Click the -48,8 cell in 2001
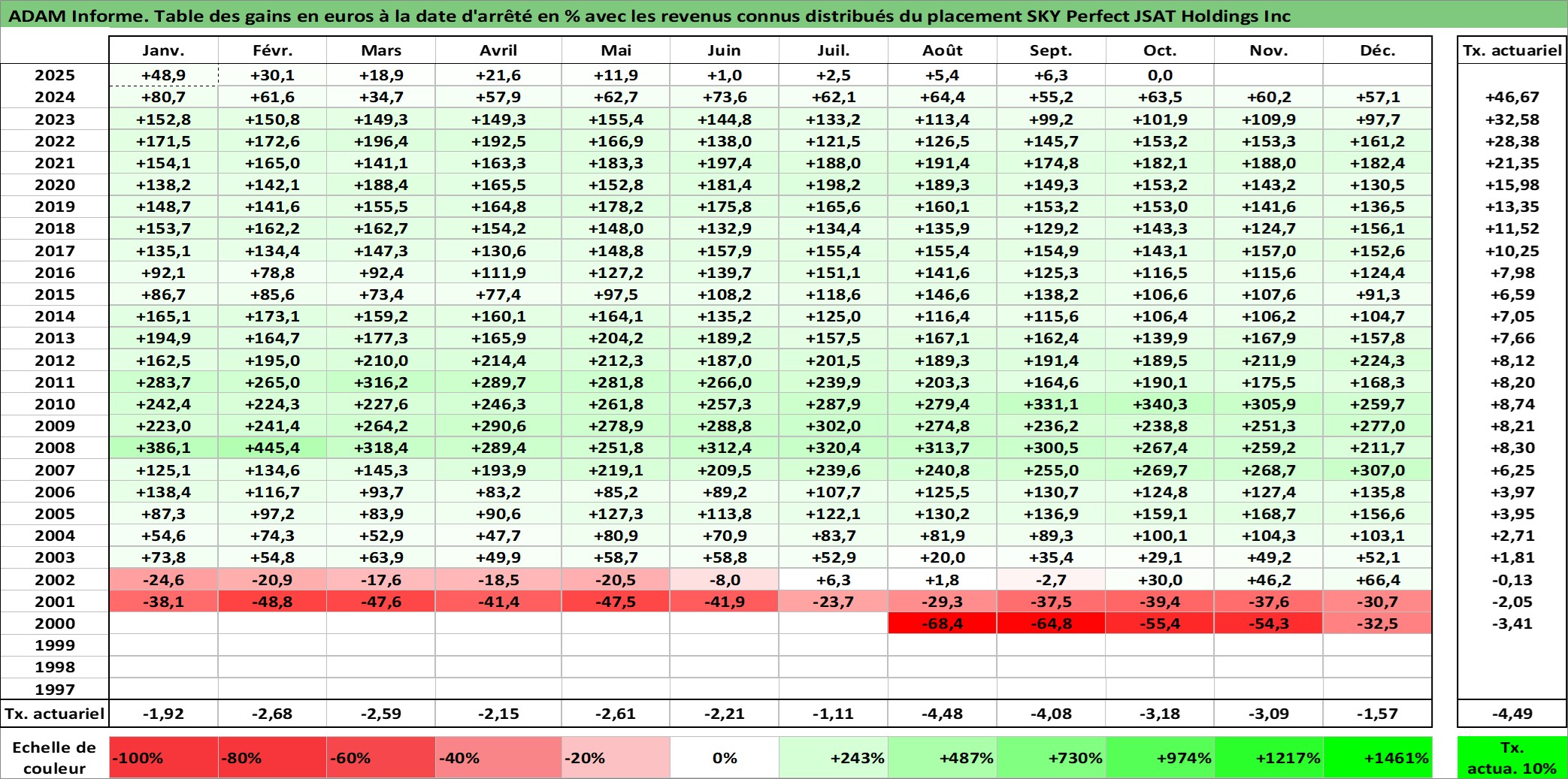1568x779 pixels. point(272,602)
